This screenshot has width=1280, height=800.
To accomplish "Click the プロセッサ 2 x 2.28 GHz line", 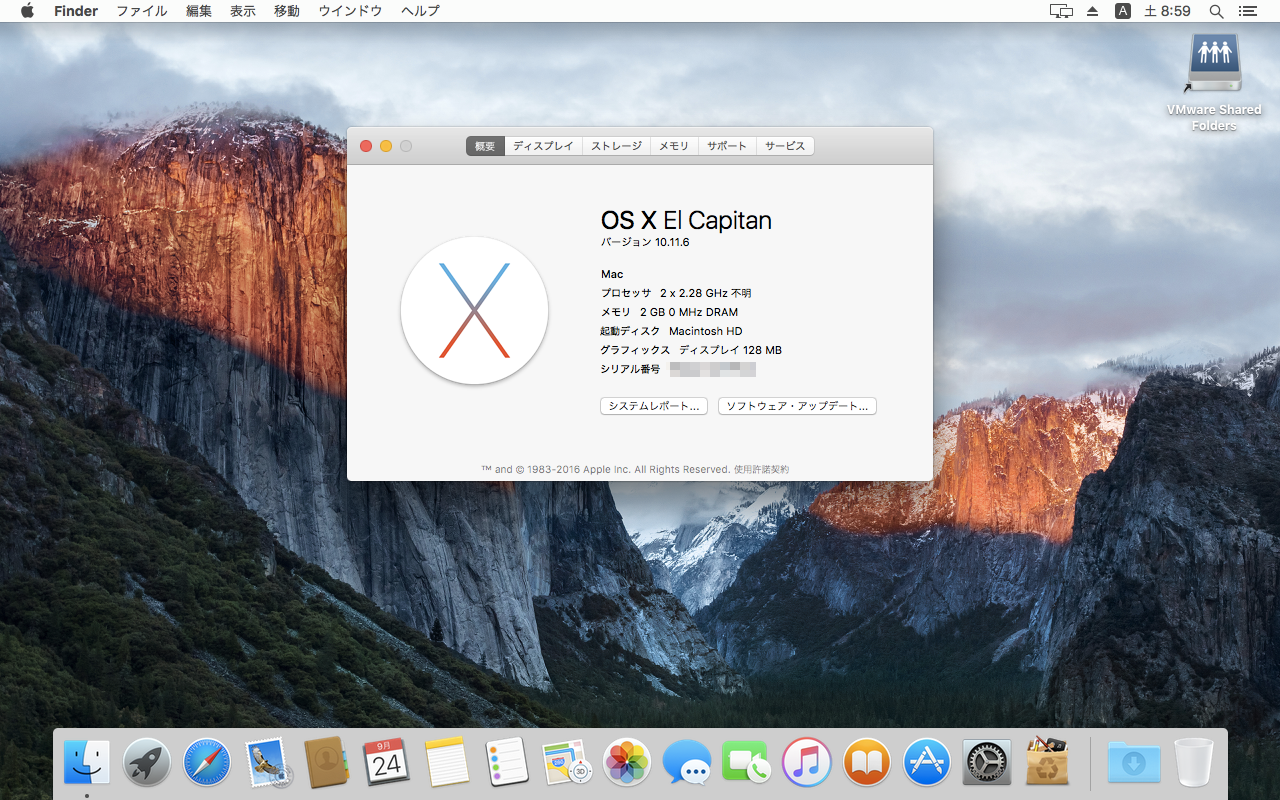I will click(676, 293).
